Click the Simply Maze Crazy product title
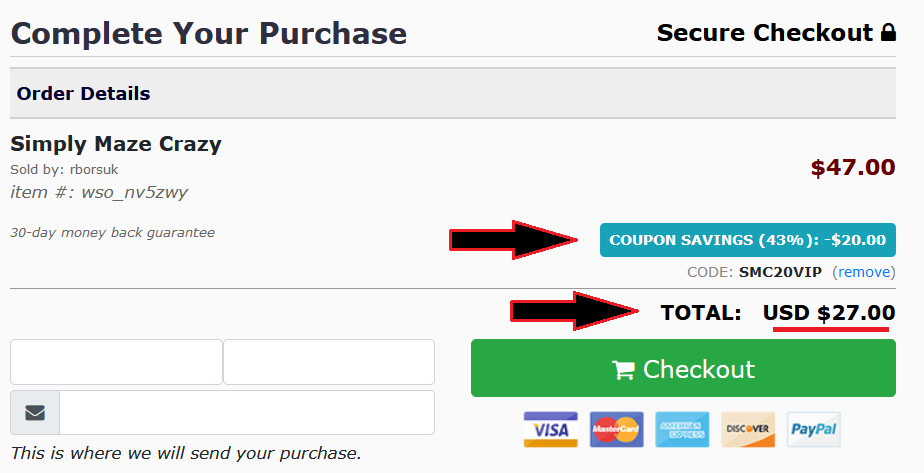Image resolution: width=924 pixels, height=473 pixels. pyautogui.click(x=116, y=144)
